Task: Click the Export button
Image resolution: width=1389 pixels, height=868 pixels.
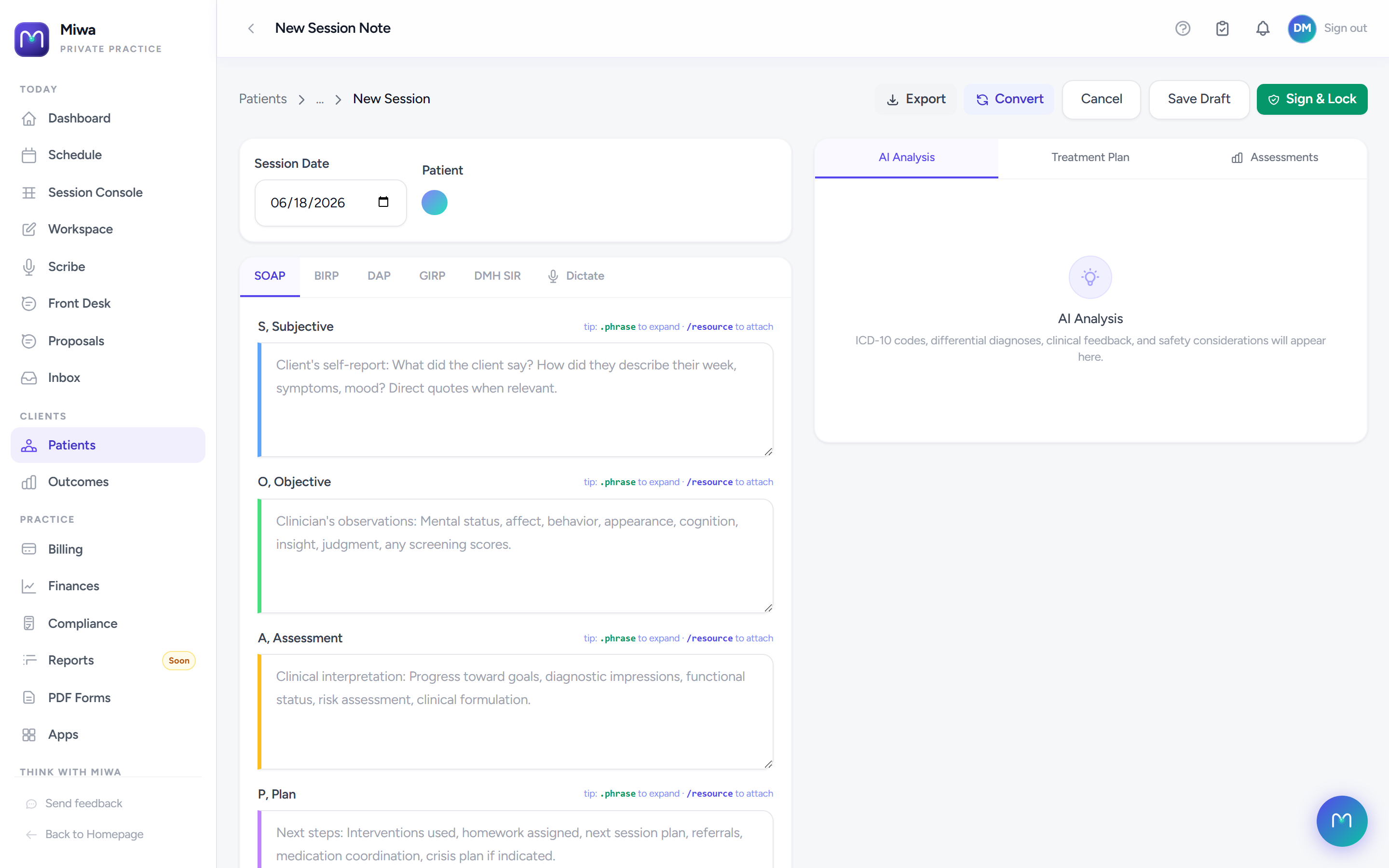Action: click(x=916, y=99)
